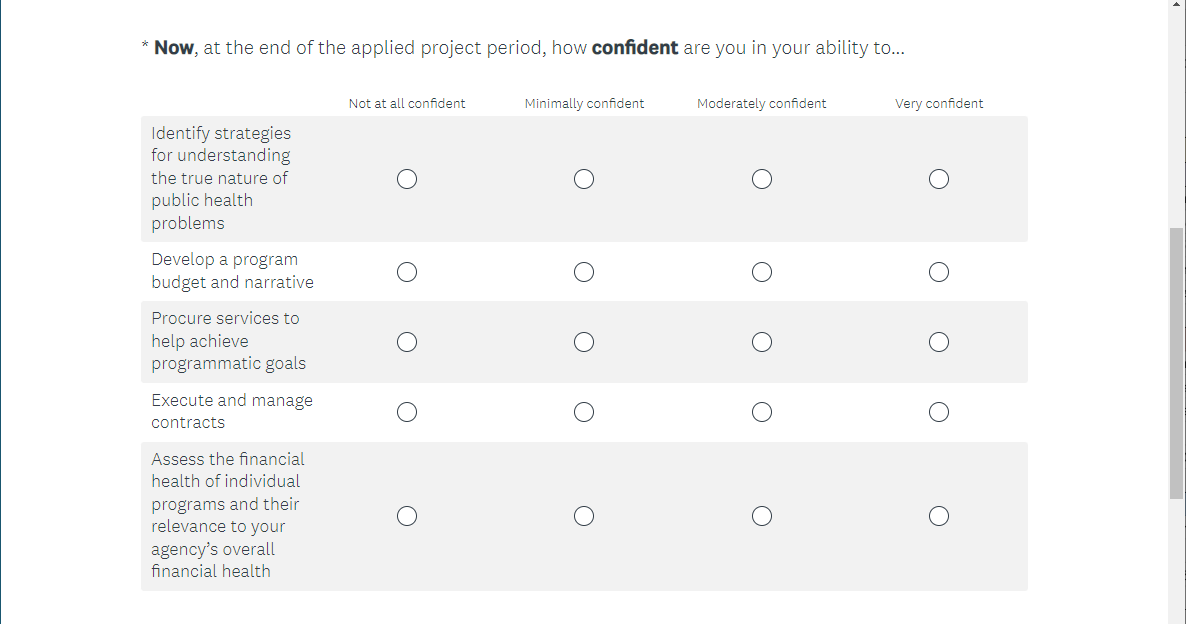Select Not at all confident for Assess financial health
The image size is (1186, 624).
407,516
